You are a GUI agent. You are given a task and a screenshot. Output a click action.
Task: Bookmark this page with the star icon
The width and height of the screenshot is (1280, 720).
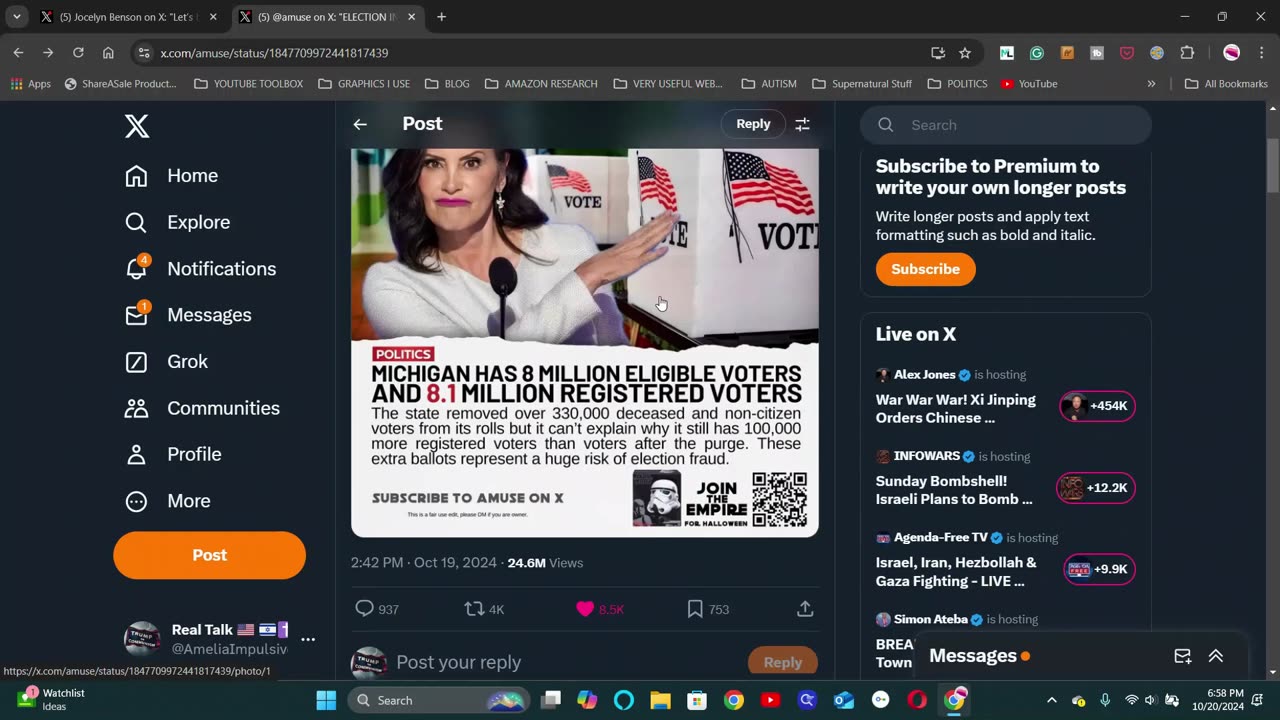pyautogui.click(x=965, y=53)
